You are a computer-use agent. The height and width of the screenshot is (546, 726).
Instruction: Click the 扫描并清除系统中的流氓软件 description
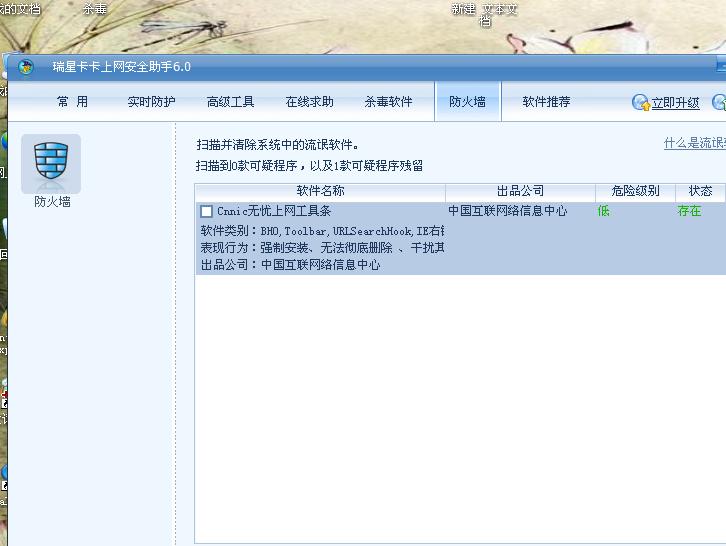coord(278,145)
